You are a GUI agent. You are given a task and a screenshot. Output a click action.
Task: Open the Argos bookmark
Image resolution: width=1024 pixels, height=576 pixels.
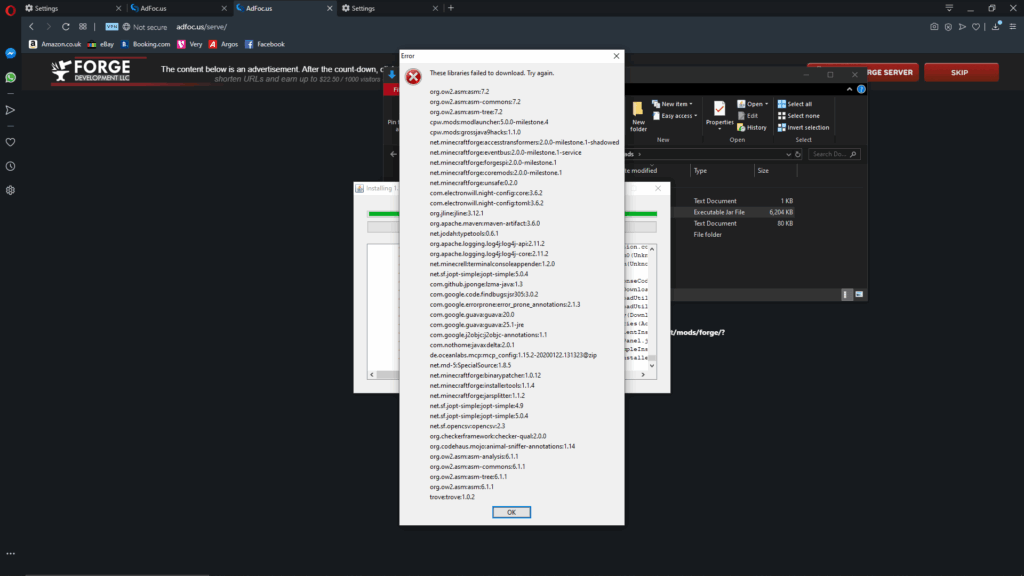(x=223, y=44)
